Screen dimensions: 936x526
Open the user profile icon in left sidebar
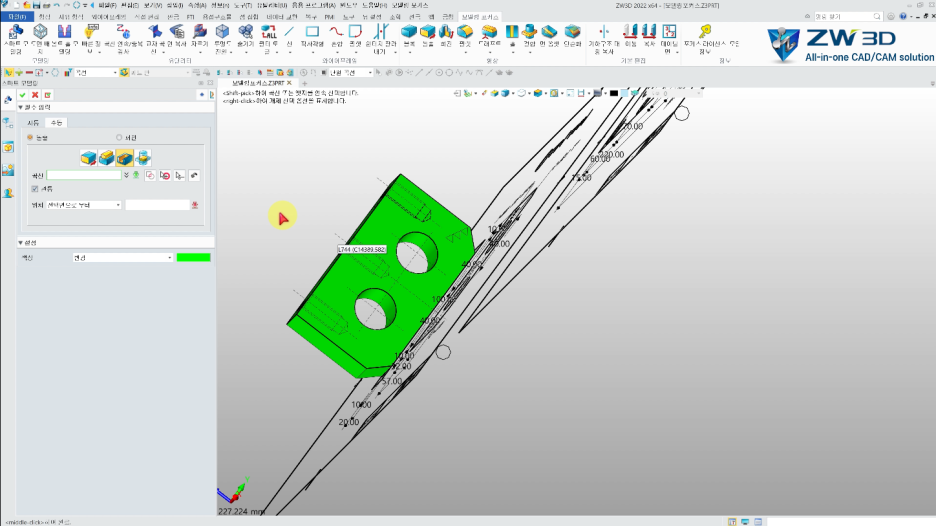(8, 193)
